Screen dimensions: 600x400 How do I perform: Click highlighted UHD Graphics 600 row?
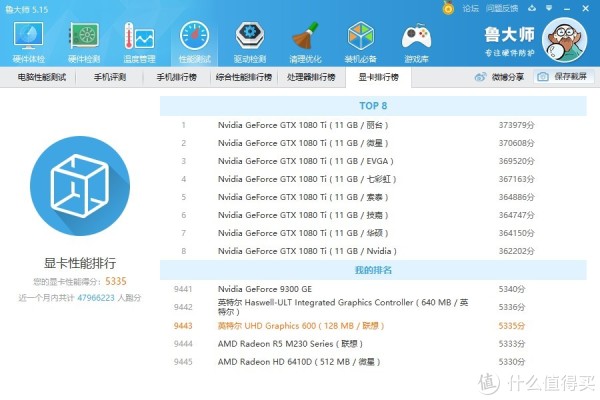[x=373, y=326]
